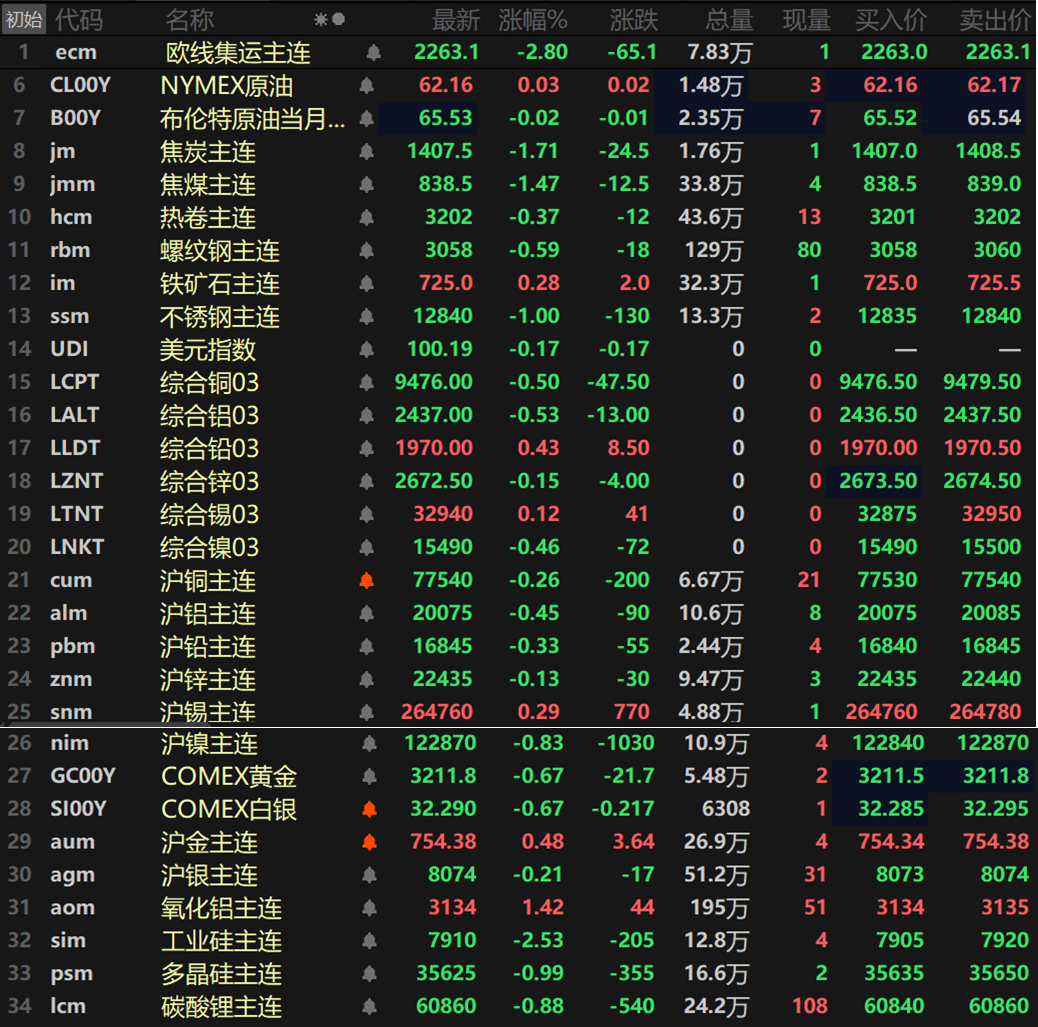Toggle alert bell for 焦煤主连

click(x=366, y=184)
